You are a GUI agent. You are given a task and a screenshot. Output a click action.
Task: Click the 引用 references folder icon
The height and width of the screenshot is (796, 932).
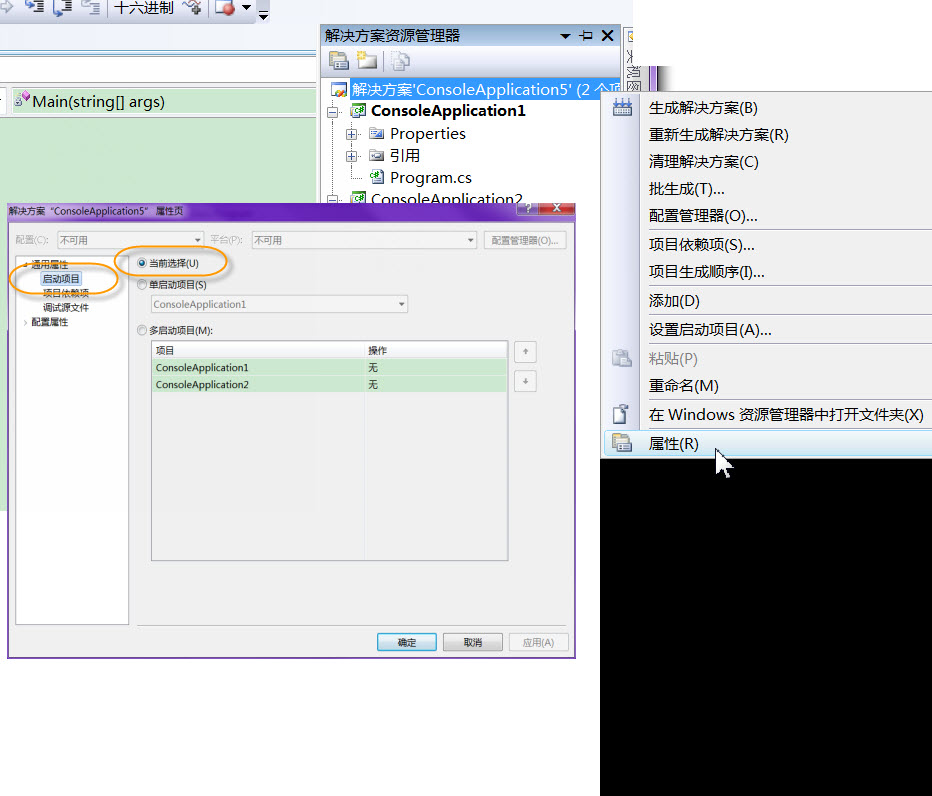(376, 156)
